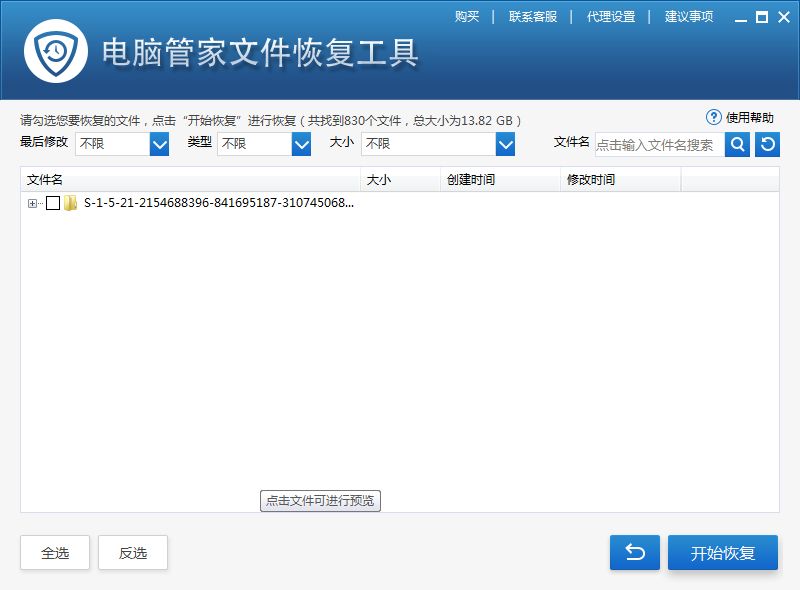Click the refresh search results icon

[x=767, y=144]
